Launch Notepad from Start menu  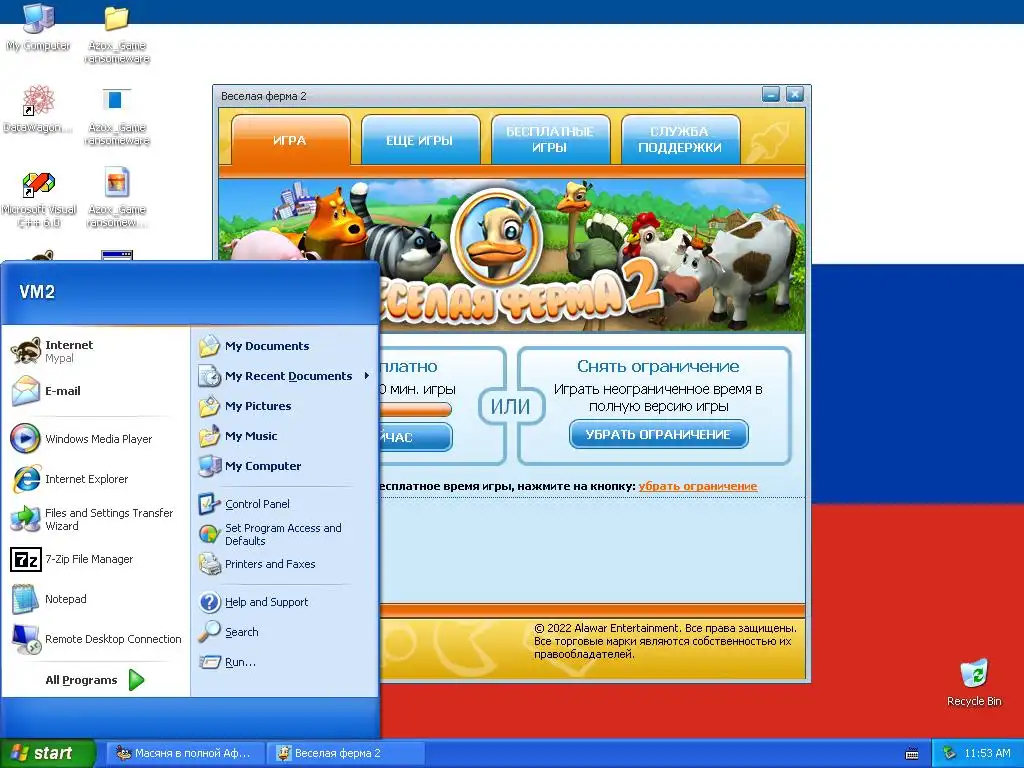coord(95,599)
